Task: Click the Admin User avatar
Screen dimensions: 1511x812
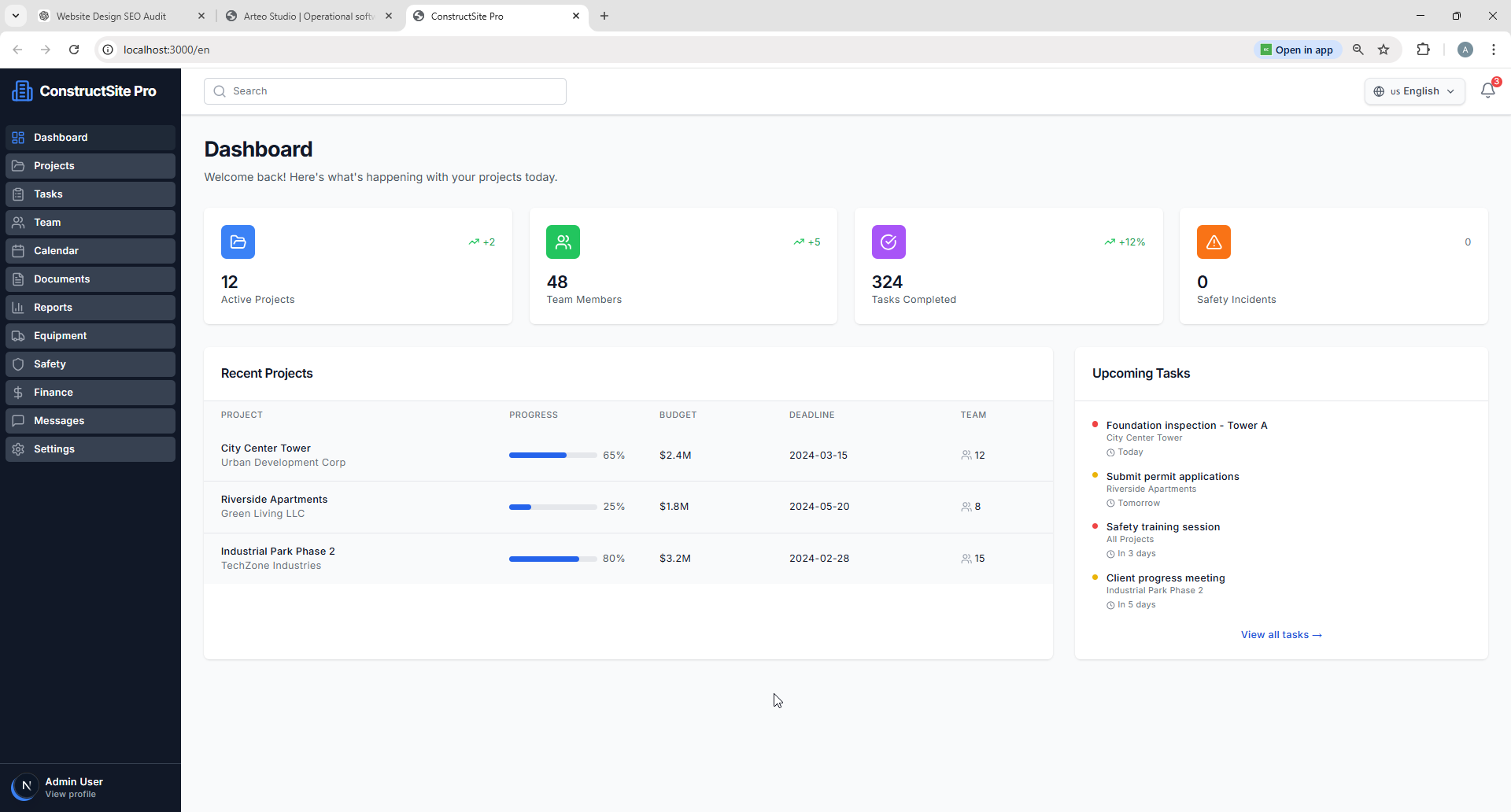Action: pos(25,787)
